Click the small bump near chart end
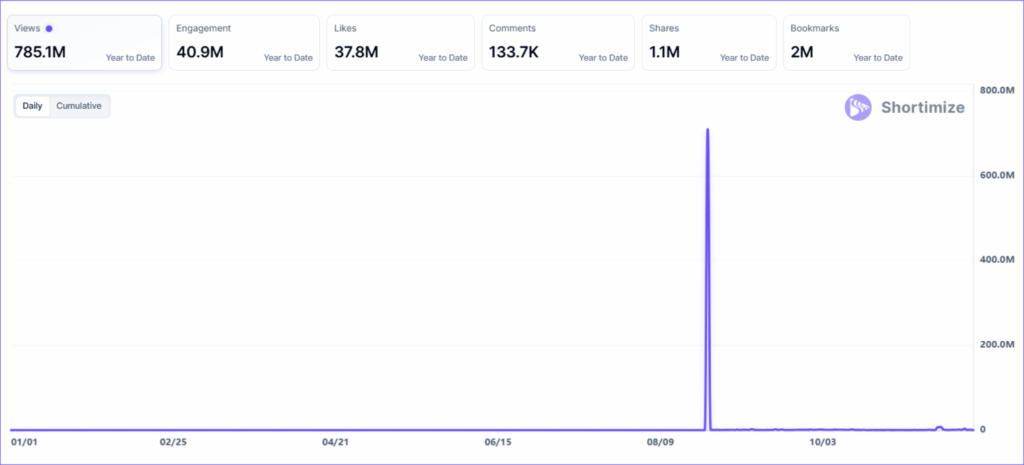 point(939,427)
